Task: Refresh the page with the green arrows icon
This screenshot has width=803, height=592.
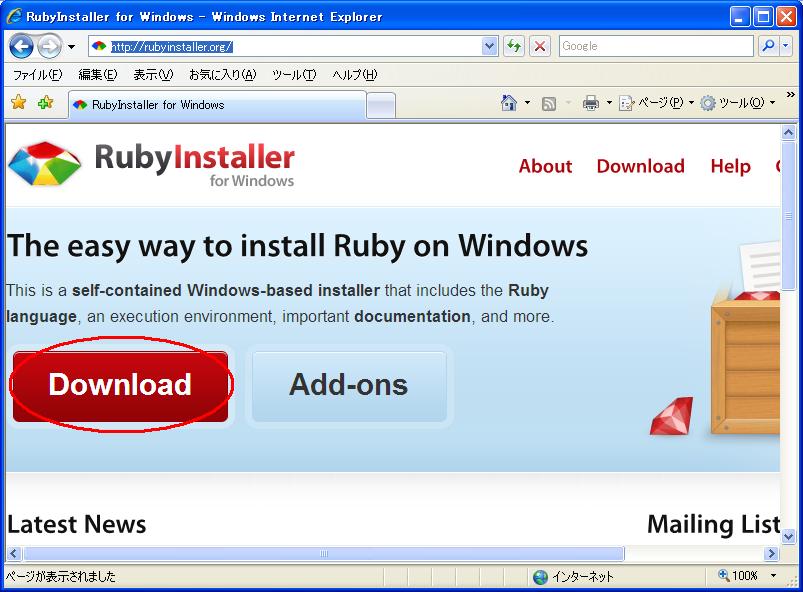Action: point(514,47)
